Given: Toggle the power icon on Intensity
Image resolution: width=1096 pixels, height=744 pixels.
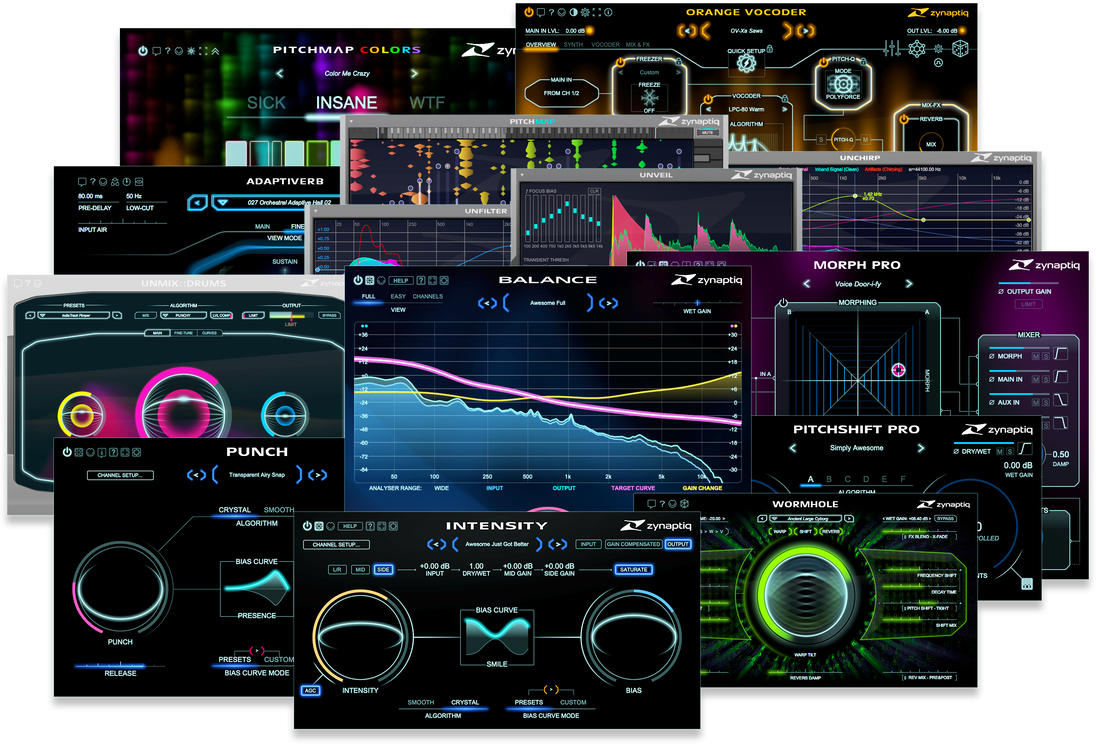Looking at the screenshot, I should (x=307, y=525).
